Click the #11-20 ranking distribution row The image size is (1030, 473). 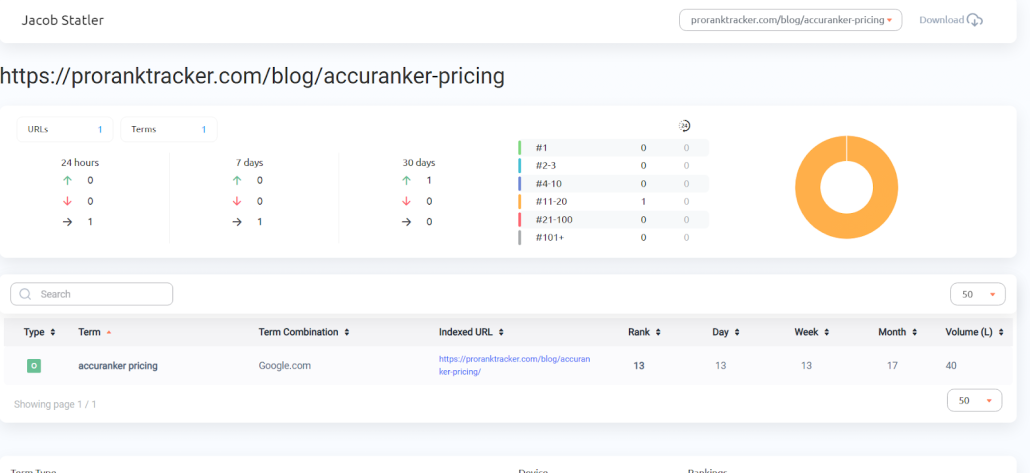pyautogui.click(x=614, y=202)
